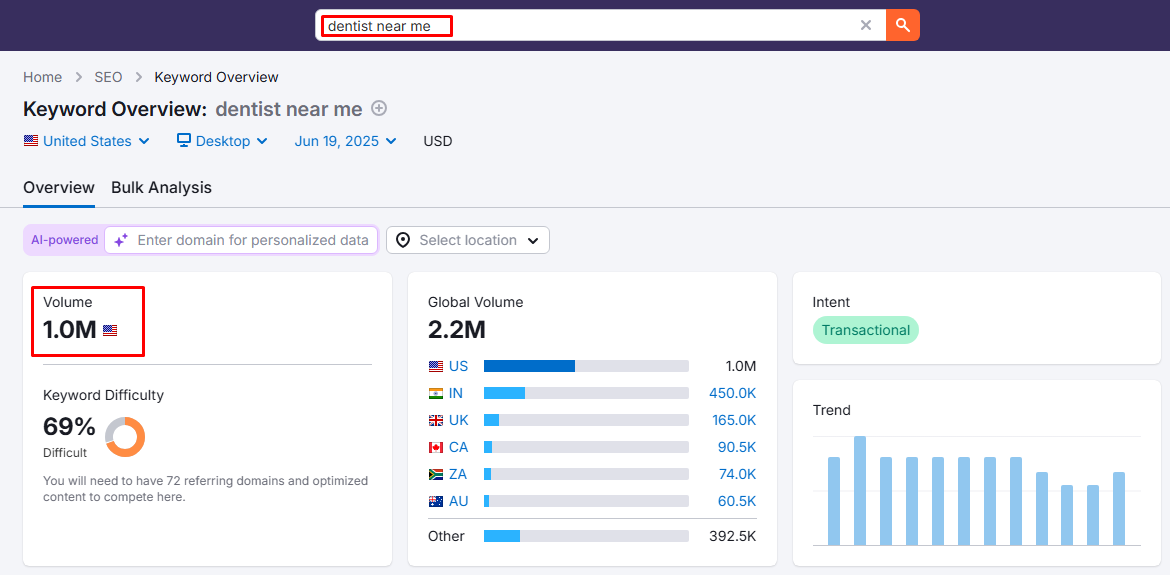This screenshot has width=1170, height=575.
Task: Click the AI sparkle icon in domain field
Action: coord(121,240)
